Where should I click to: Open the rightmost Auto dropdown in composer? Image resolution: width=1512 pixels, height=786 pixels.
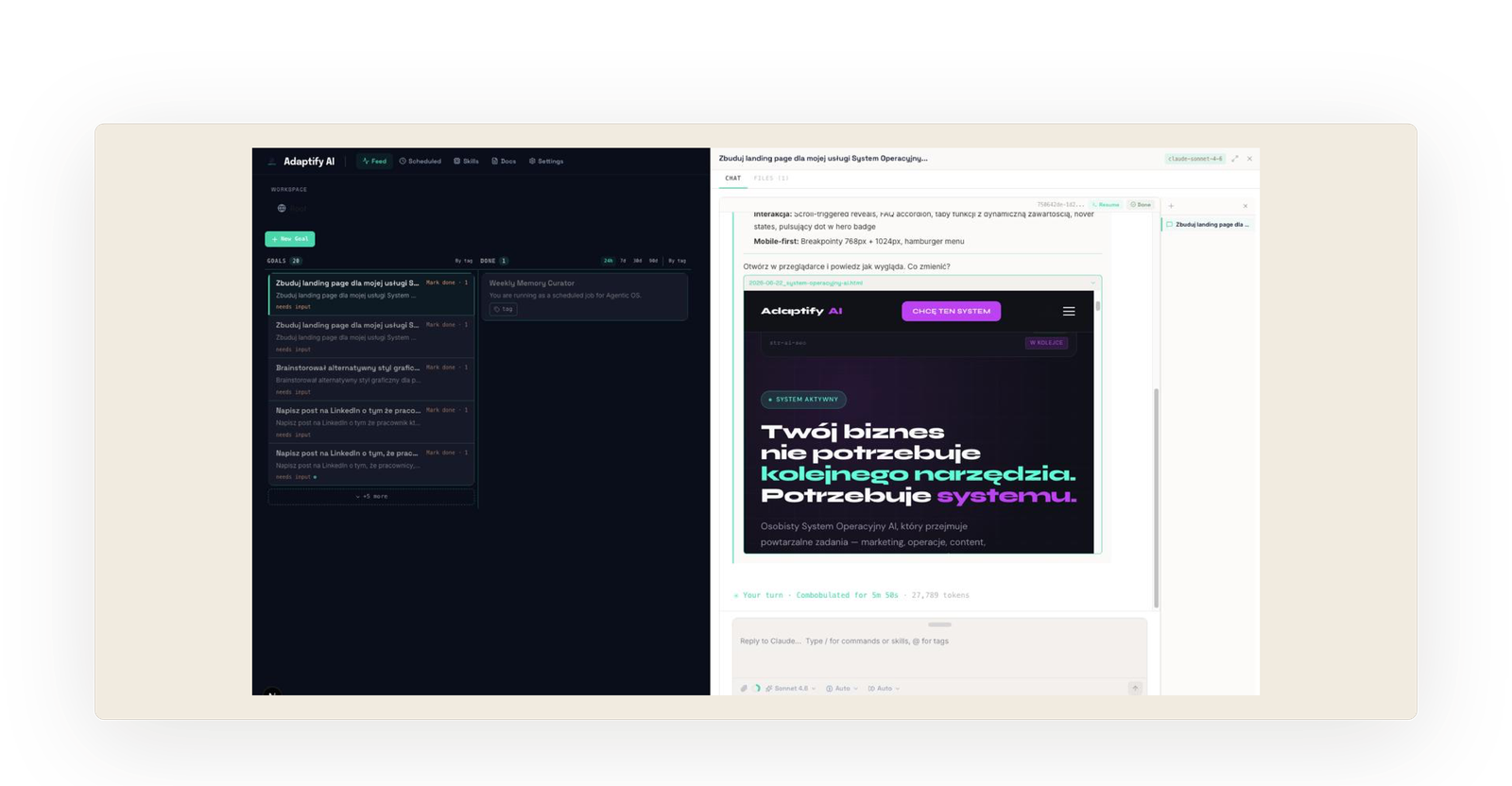pyautogui.click(x=884, y=689)
